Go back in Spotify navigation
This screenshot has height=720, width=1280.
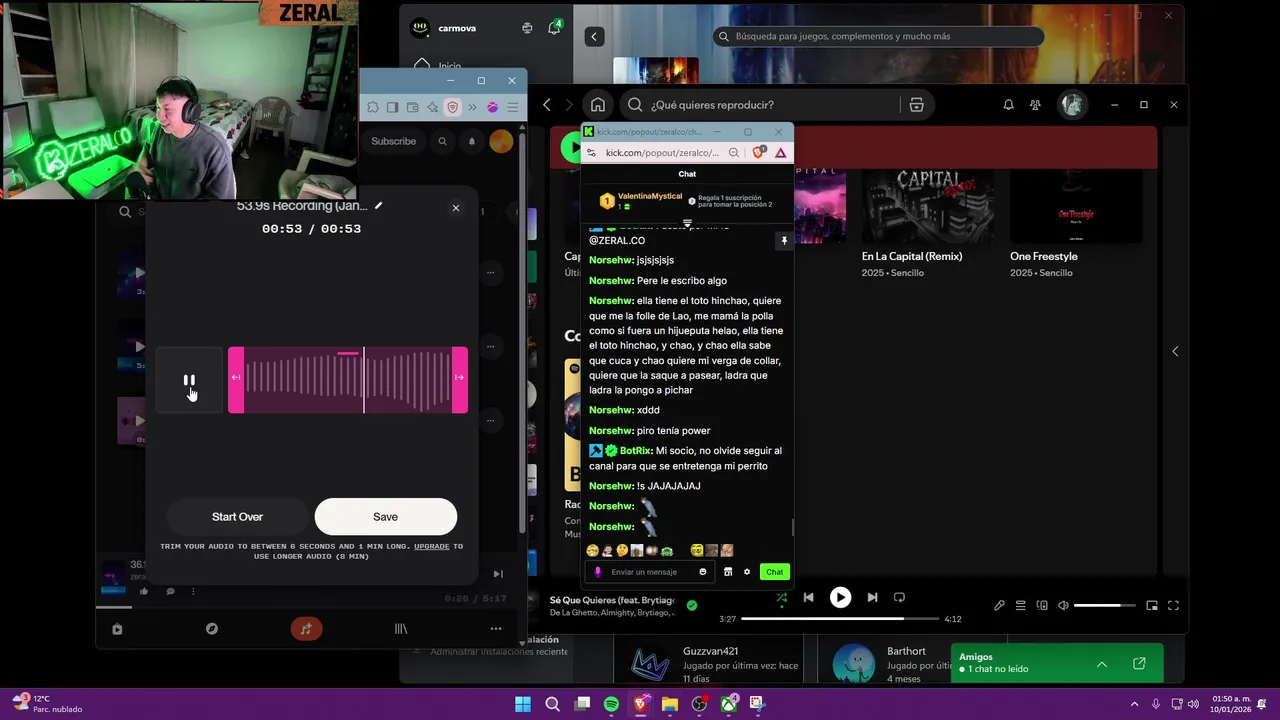[547, 105]
